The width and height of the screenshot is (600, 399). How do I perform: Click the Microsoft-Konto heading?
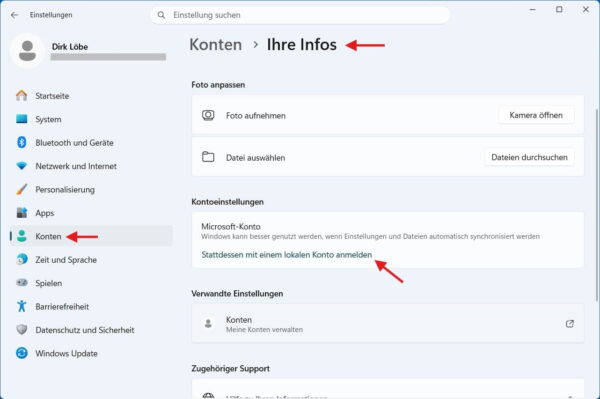[x=231, y=226]
